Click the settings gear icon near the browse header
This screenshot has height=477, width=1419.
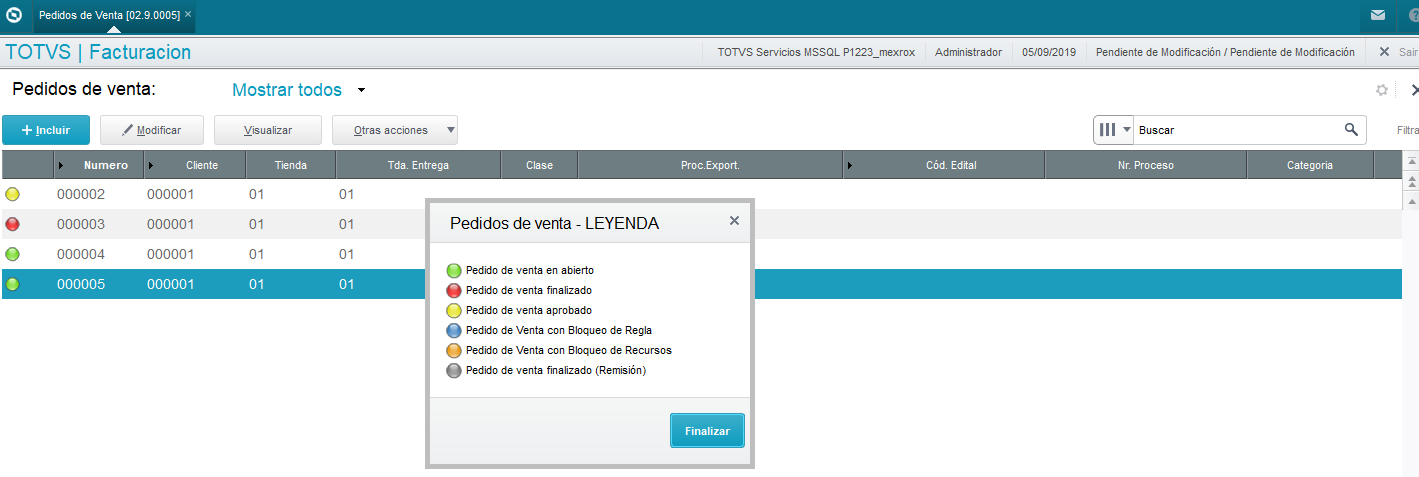point(1382,90)
